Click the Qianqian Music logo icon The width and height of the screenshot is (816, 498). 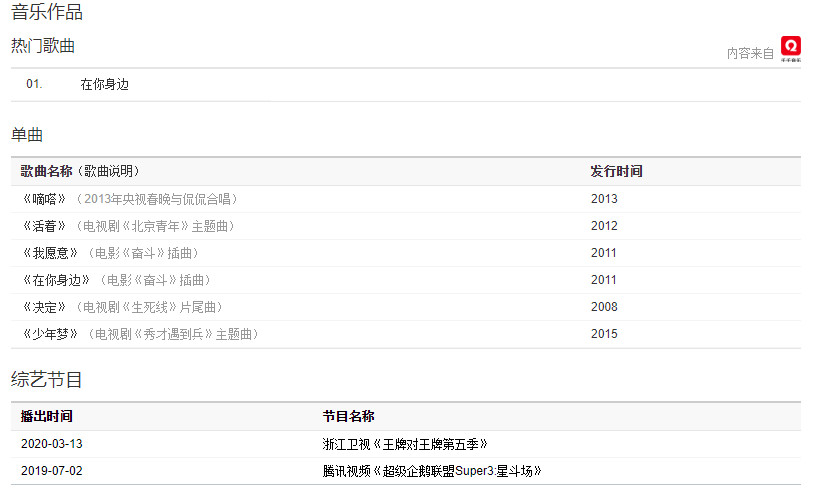pyautogui.click(x=790, y=48)
